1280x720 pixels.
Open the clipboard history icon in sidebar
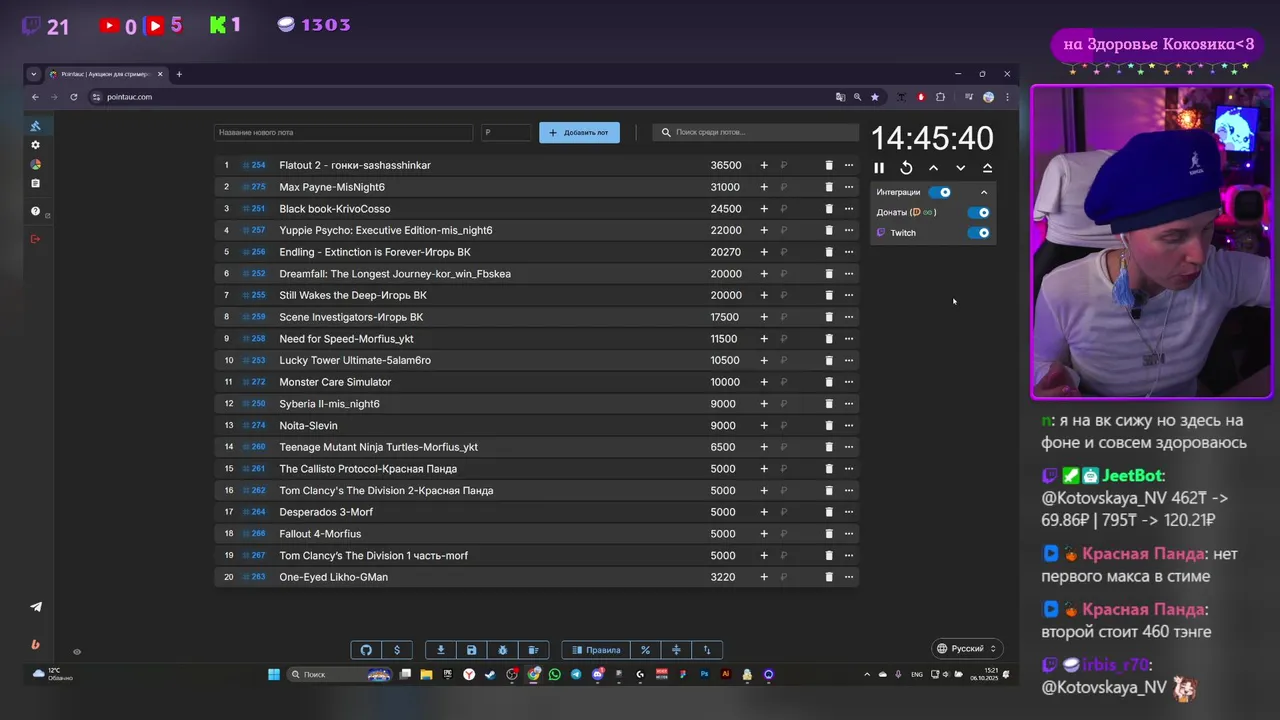[x=35, y=183]
